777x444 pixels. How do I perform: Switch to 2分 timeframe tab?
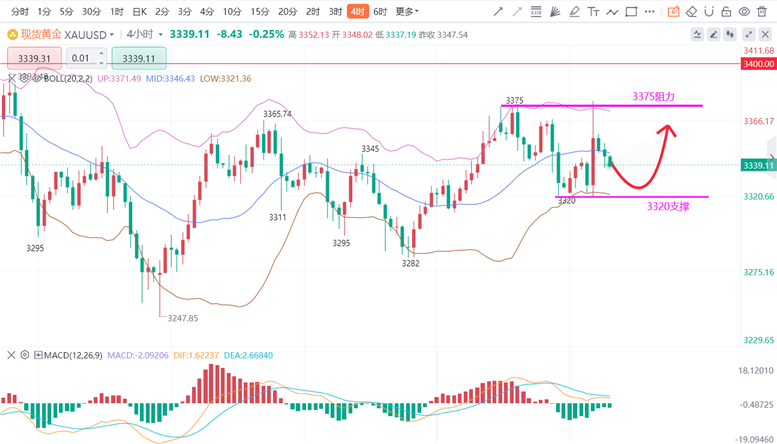(162, 11)
